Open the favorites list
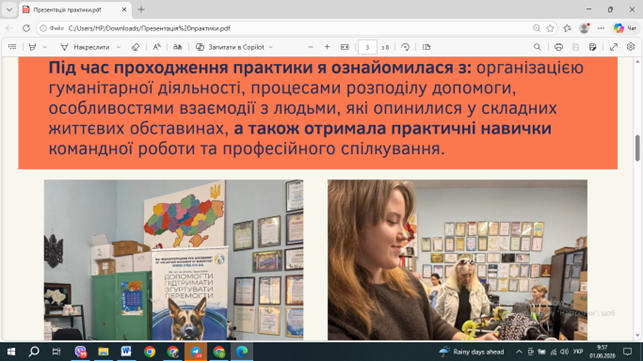The height and width of the screenshot is (361, 643). click(x=567, y=28)
